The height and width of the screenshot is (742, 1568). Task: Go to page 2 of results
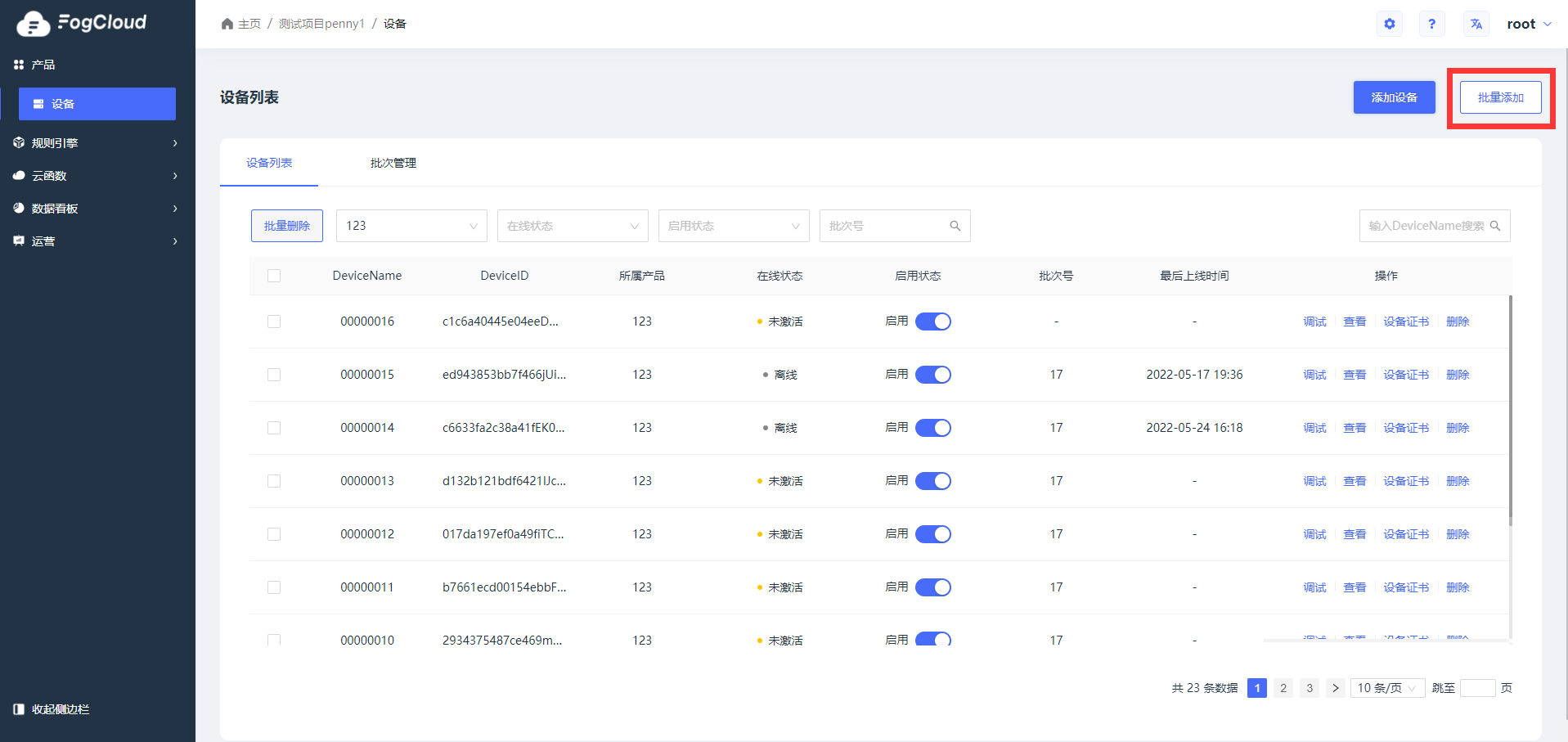(x=1283, y=688)
